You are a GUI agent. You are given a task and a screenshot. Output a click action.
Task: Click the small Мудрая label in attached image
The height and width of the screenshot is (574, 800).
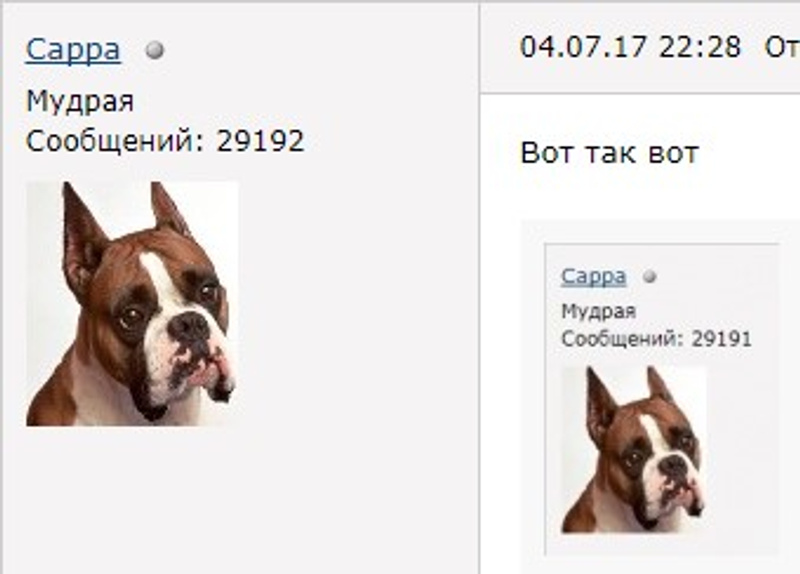click(598, 311)
